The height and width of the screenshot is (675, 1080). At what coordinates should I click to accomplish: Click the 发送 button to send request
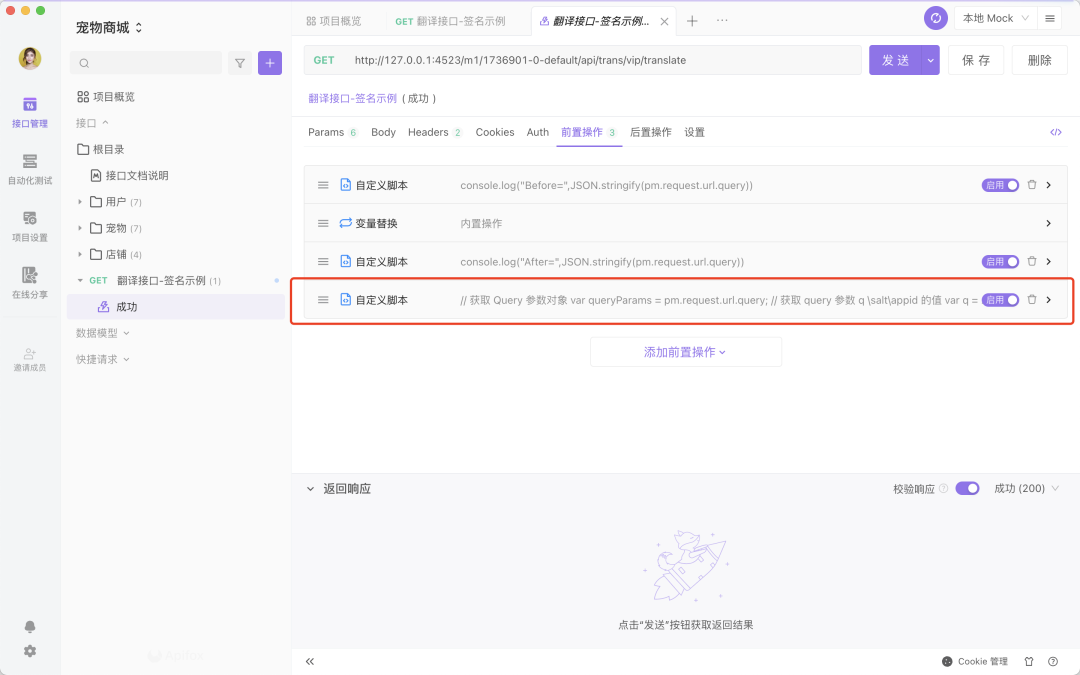click(895, 60)
